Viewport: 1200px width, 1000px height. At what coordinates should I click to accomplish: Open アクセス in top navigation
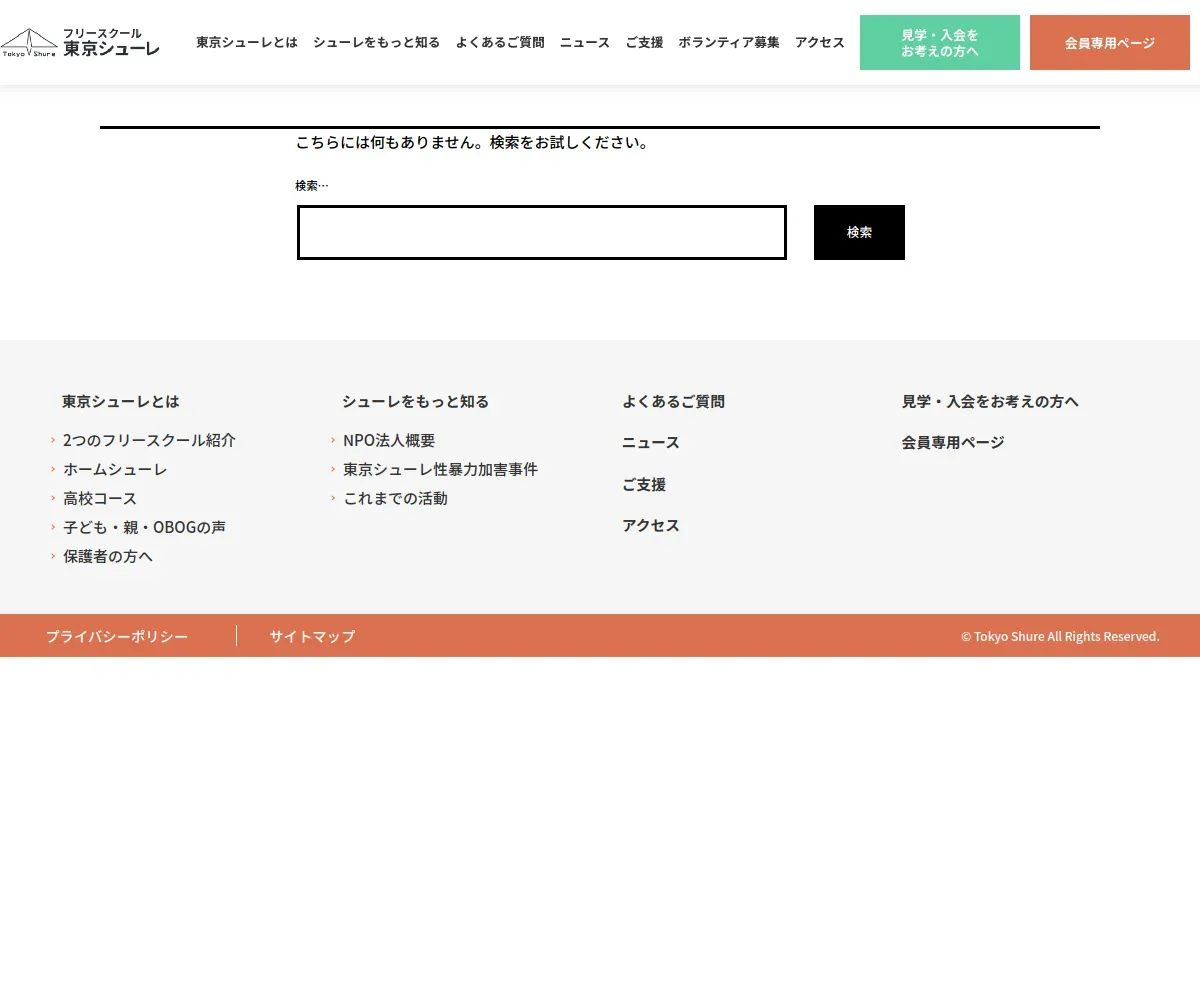(x=820, y=42)
